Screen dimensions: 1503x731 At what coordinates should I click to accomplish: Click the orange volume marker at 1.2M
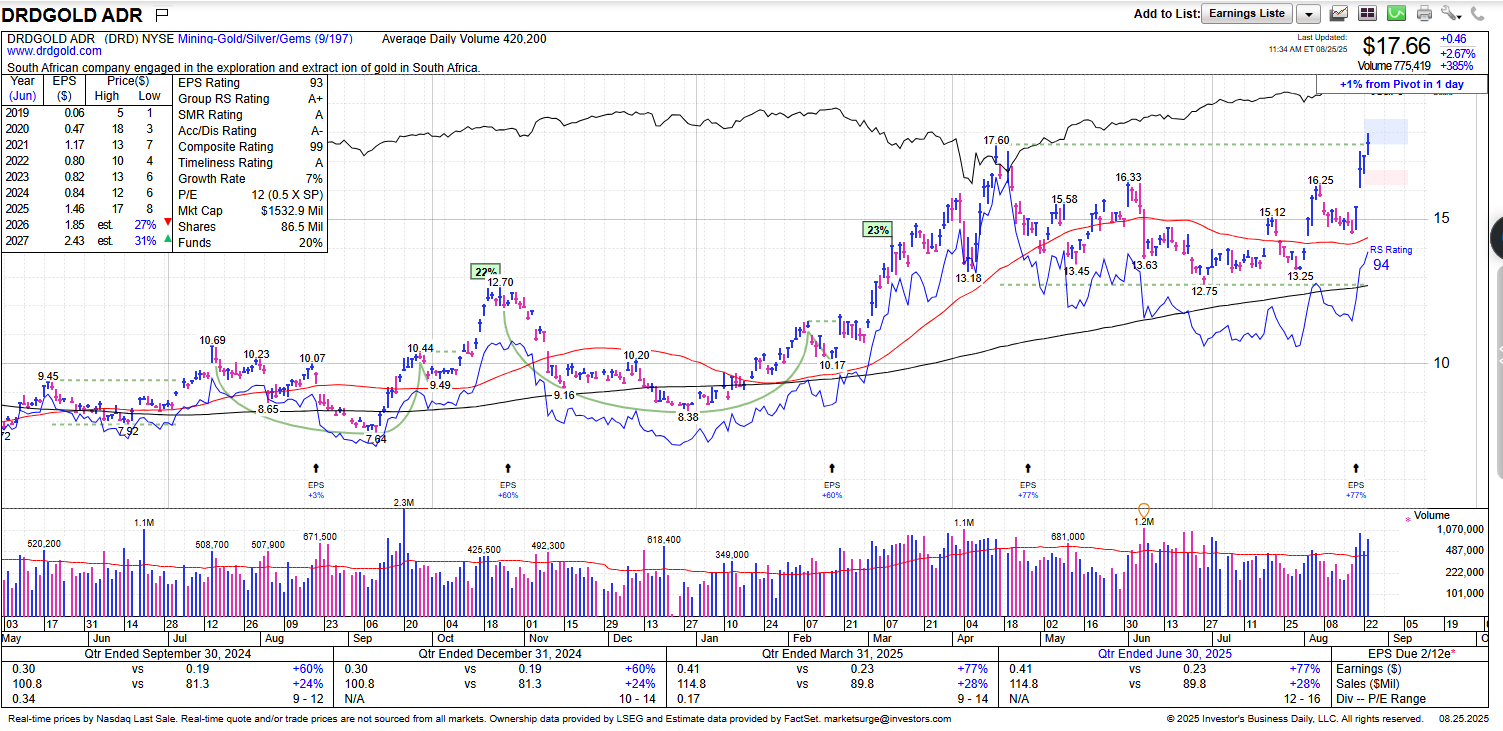pos(1144,511)
